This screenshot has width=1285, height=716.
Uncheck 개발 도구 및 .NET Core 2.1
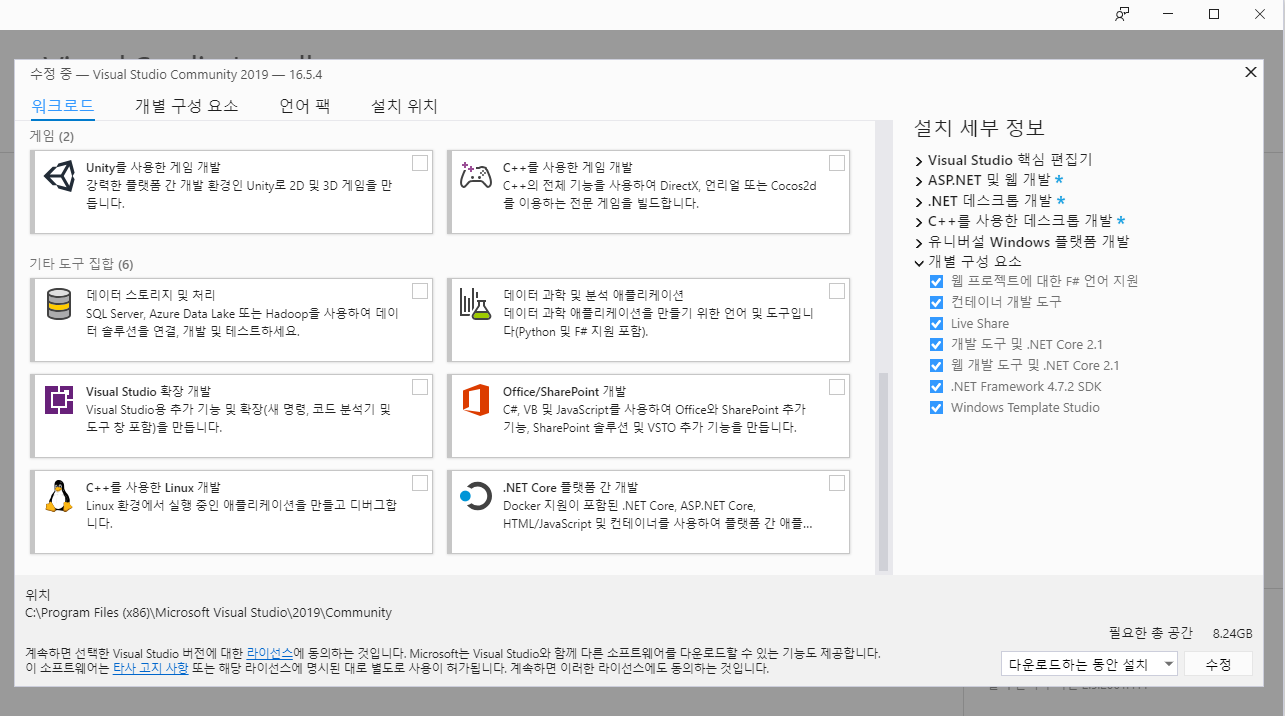pos(936,344)
